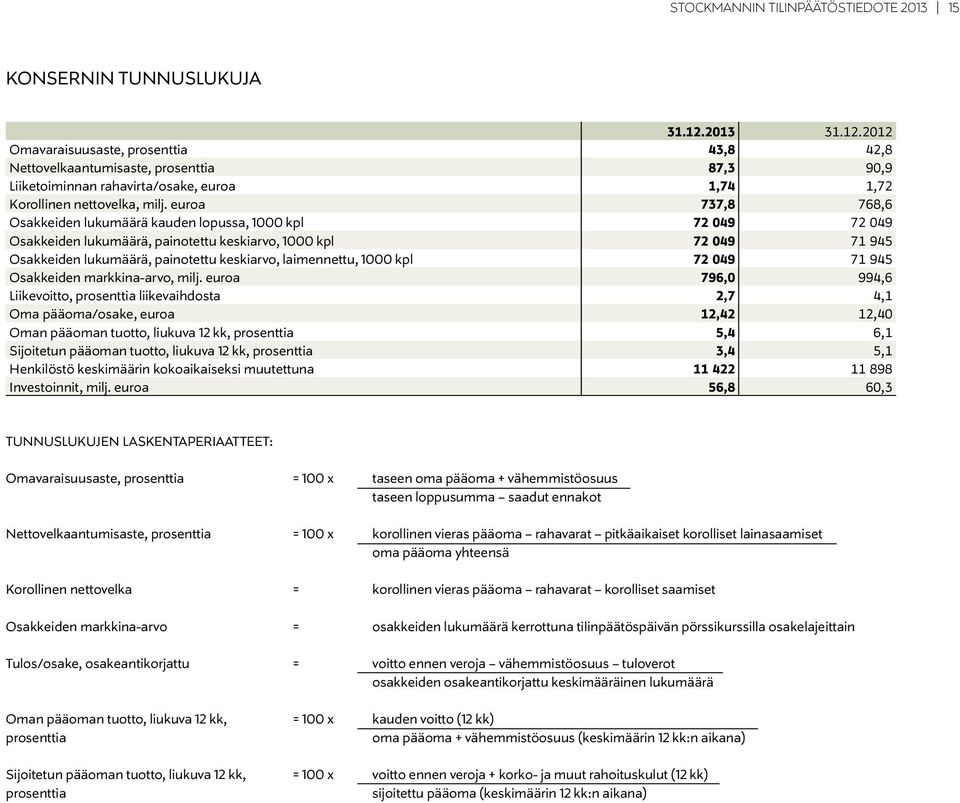
Task: Click the value '87,3'
Action: 722,168
